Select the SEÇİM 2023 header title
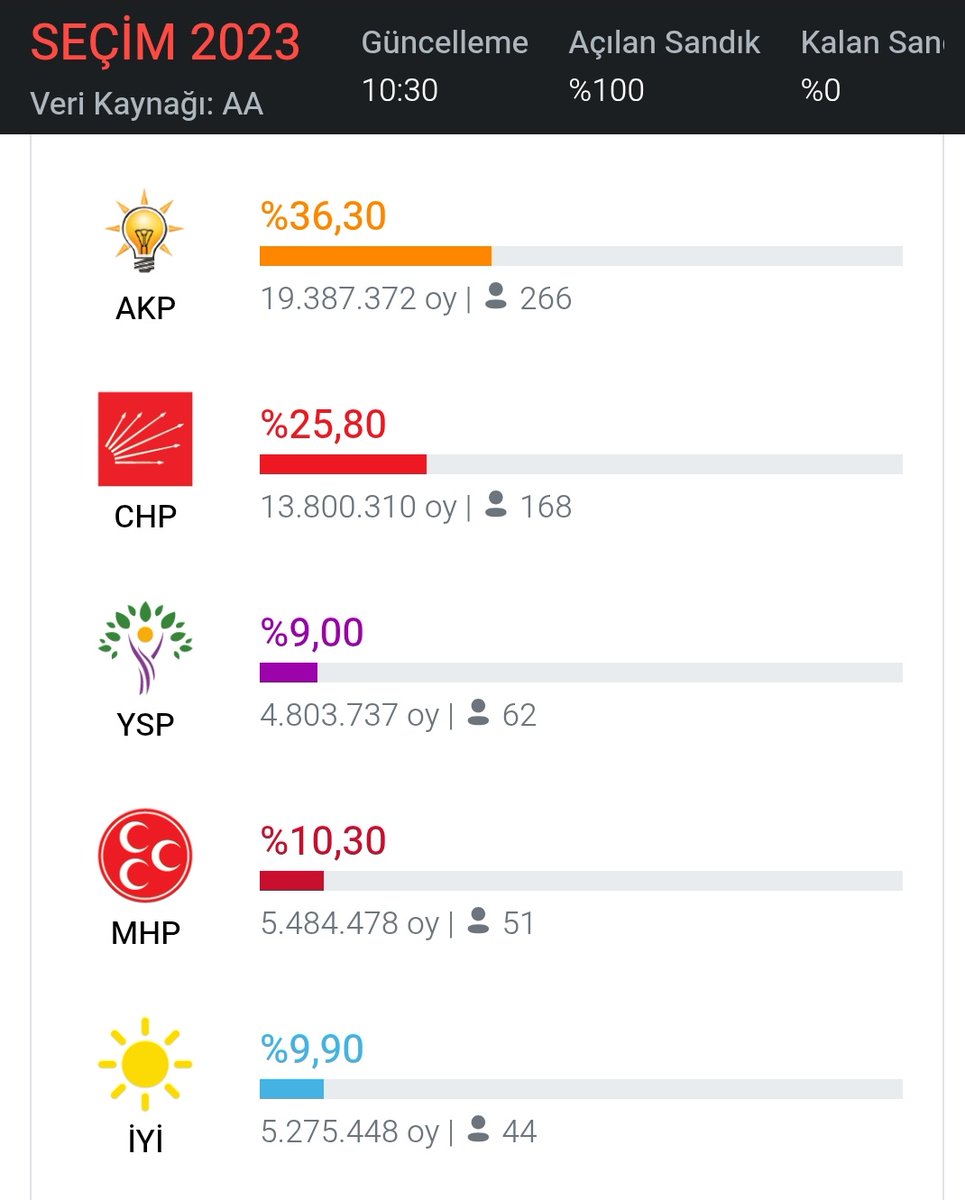Screen dimensions: 965x1200 (x=165, y=43)
